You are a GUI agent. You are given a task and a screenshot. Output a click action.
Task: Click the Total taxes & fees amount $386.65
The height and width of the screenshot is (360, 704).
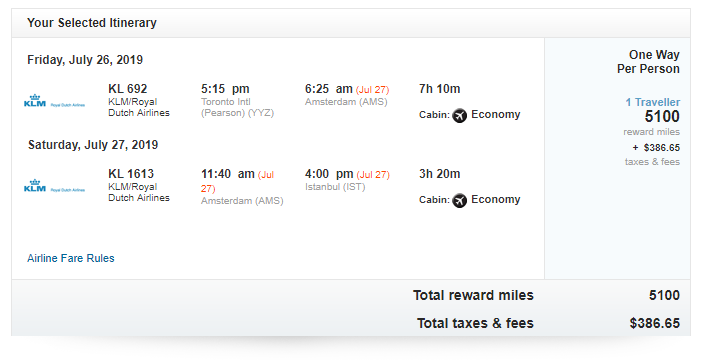[655, 323]
